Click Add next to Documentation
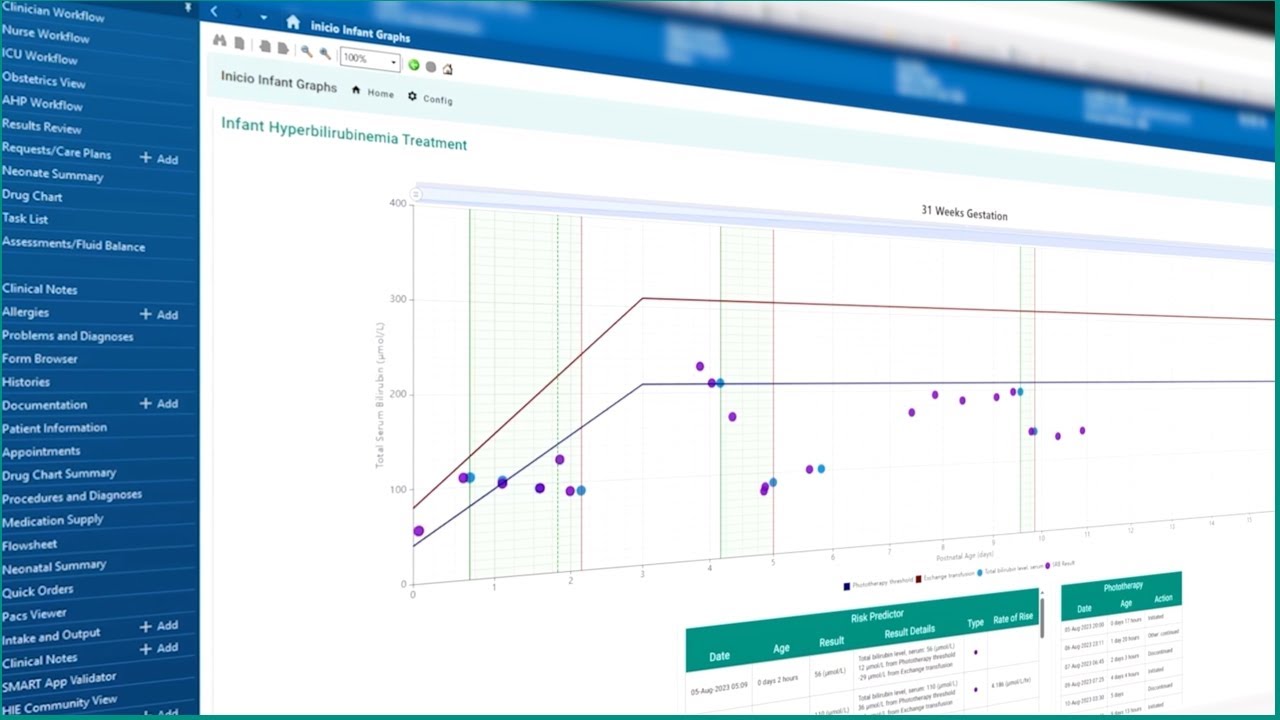Viewport: 1280px width, 720px height. [x=159, y=403]
